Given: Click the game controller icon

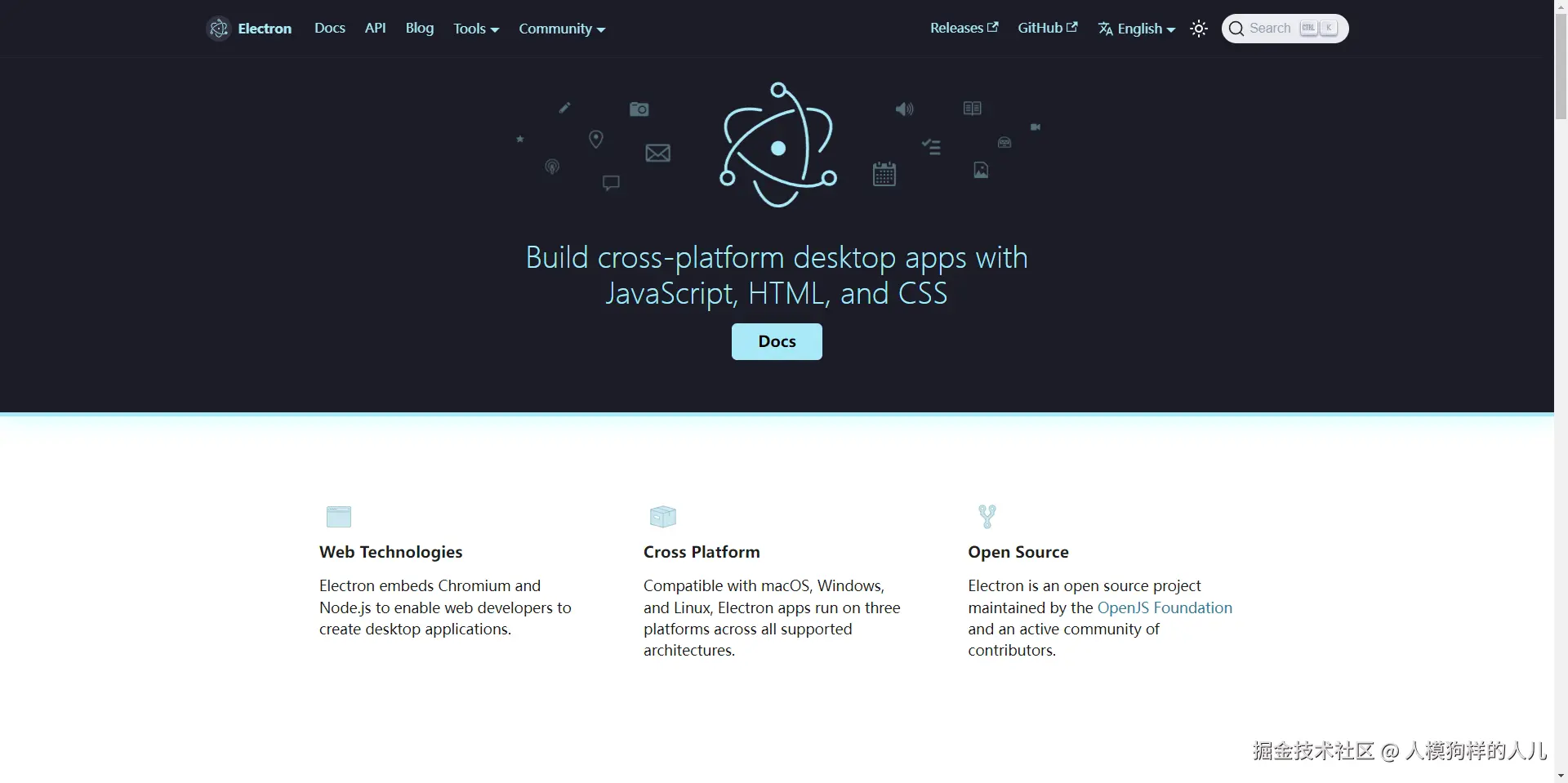Looking at the screenshot, I should (x=1004, y=143).
